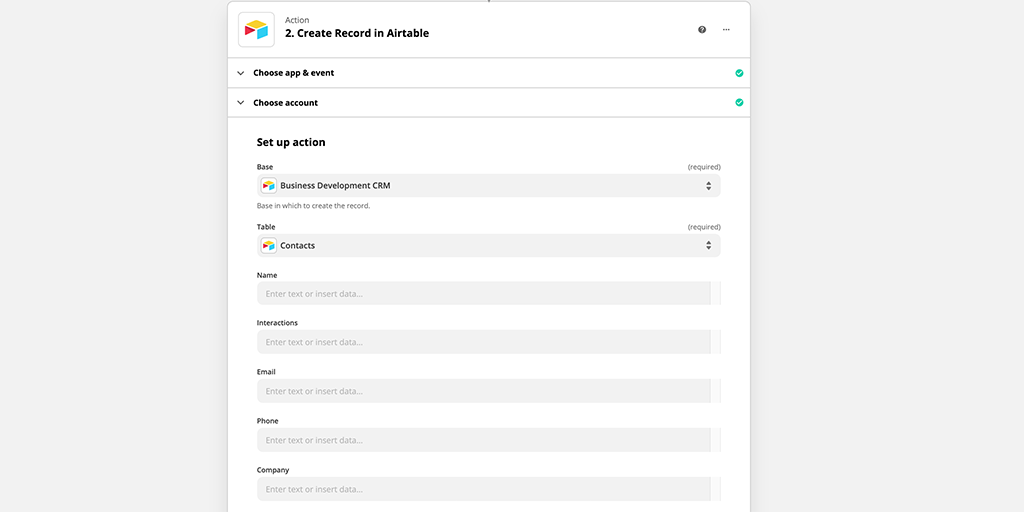Click into the Name input field
The height and width of the screenshot is (512, 1024).
pos(483,293)
